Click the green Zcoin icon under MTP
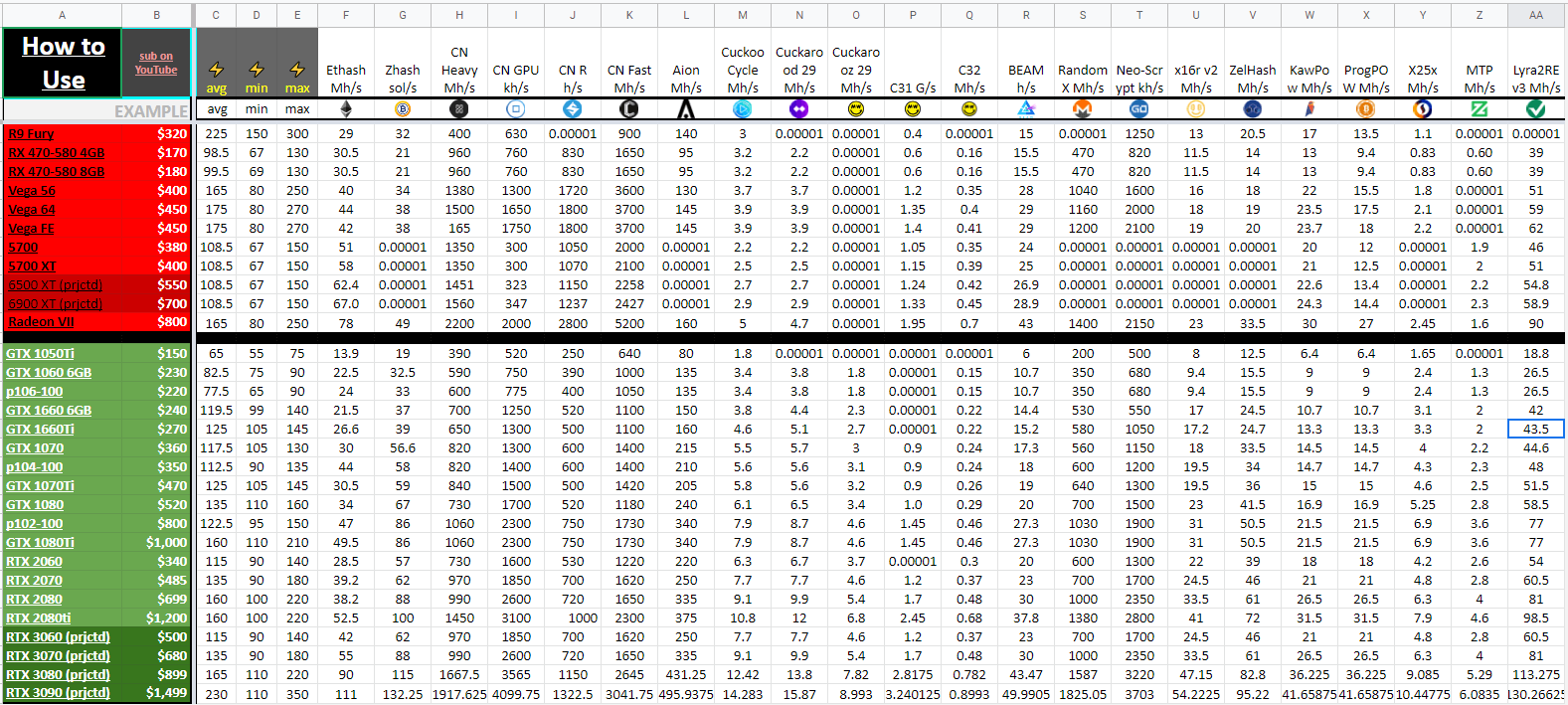 coord(1480,109)
